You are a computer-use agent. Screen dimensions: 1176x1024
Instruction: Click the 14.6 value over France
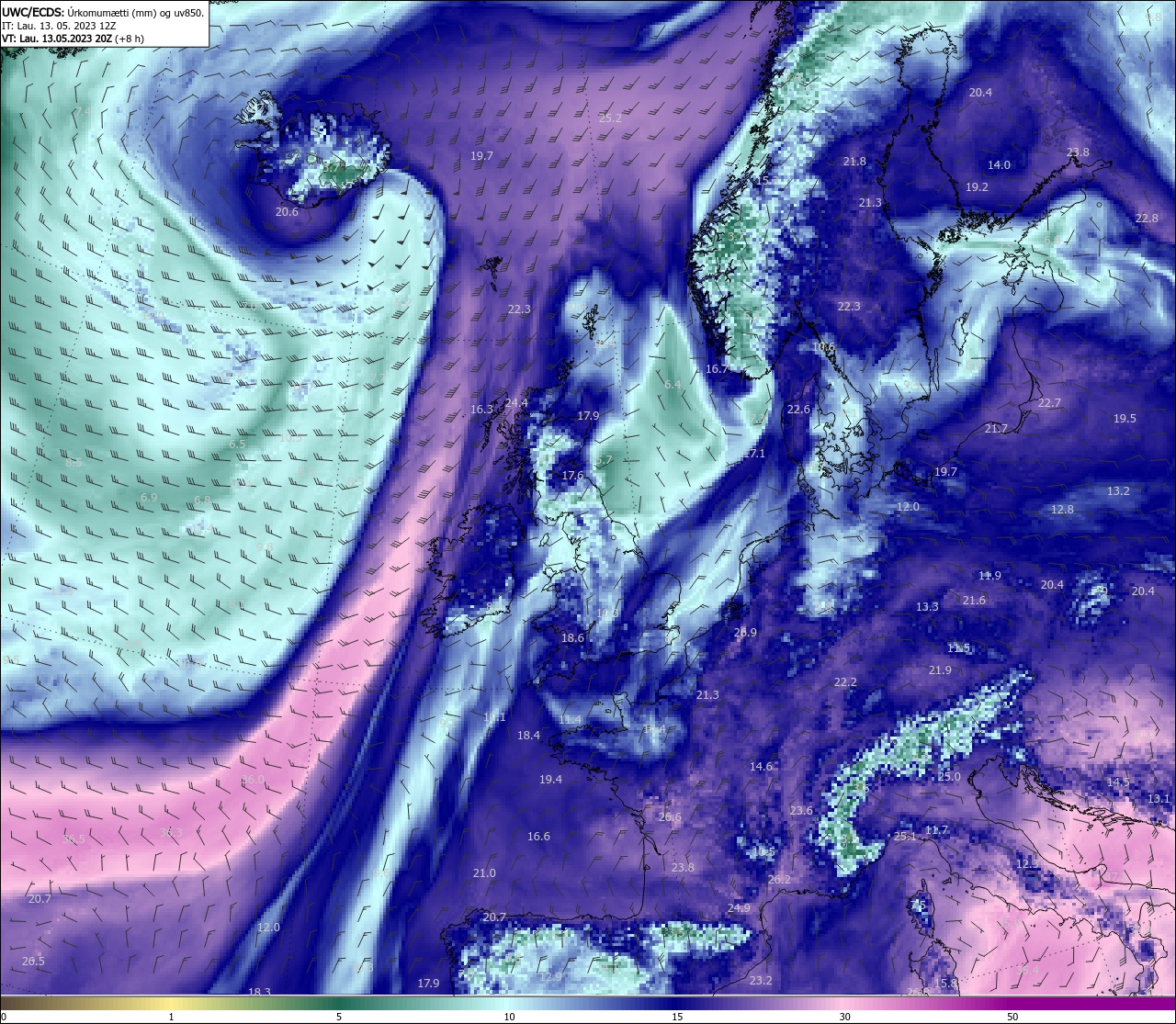click(761, 767)
